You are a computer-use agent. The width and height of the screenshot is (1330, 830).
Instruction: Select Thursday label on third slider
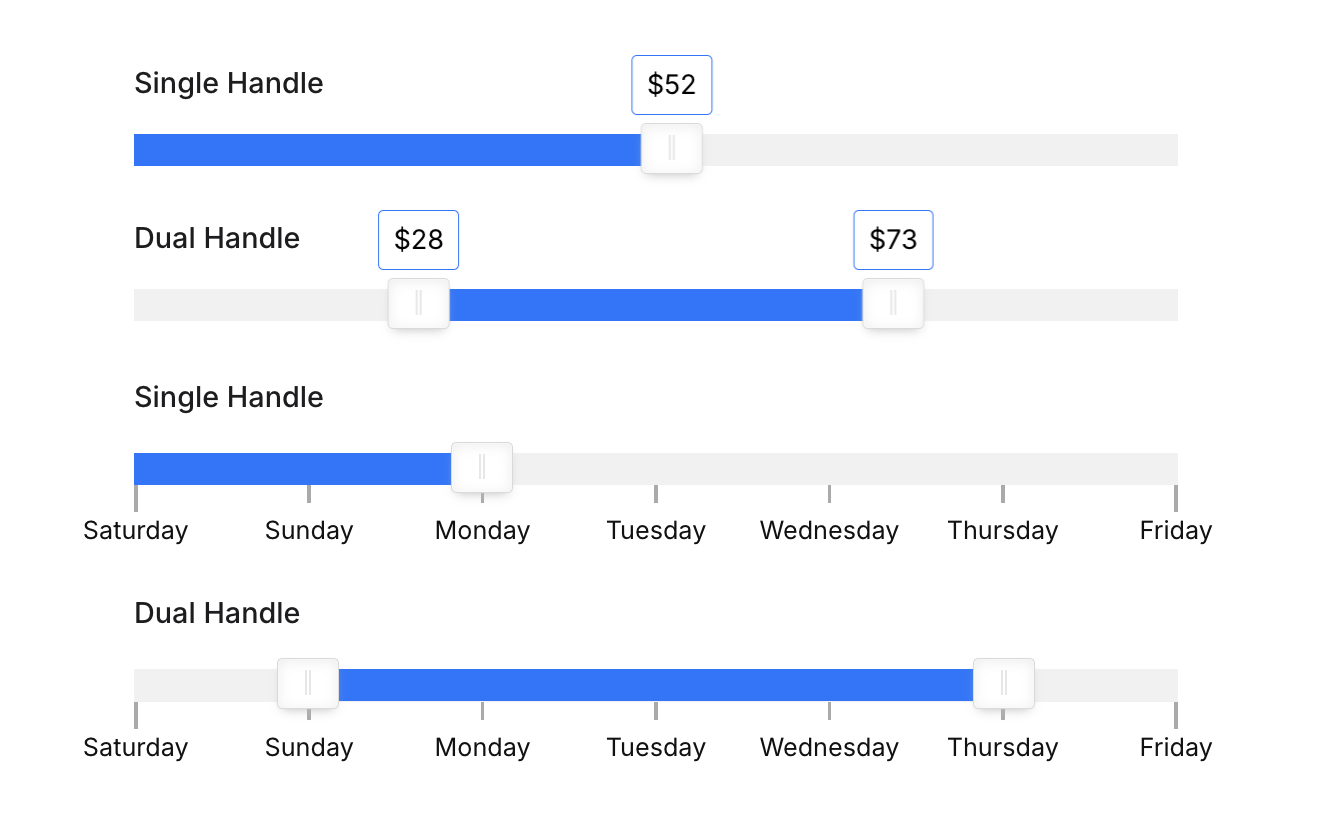click(x=1003, y=530)
